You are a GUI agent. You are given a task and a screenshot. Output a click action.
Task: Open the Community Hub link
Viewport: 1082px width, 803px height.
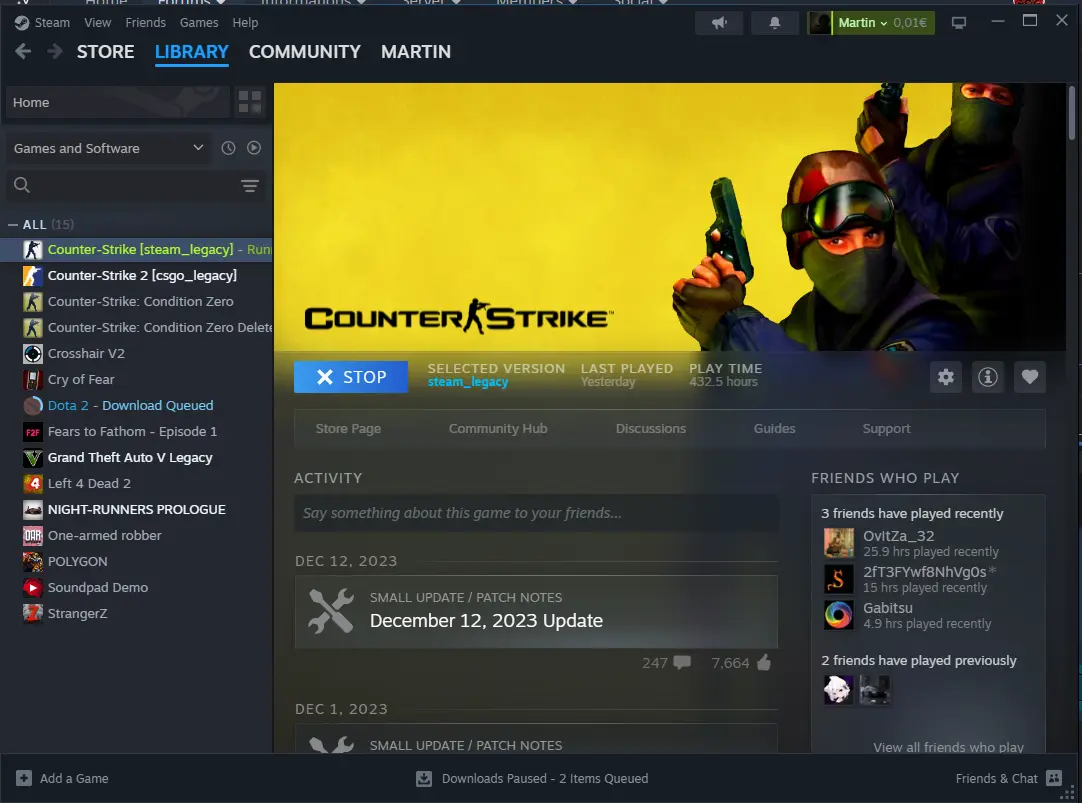(x=498, y=428)
